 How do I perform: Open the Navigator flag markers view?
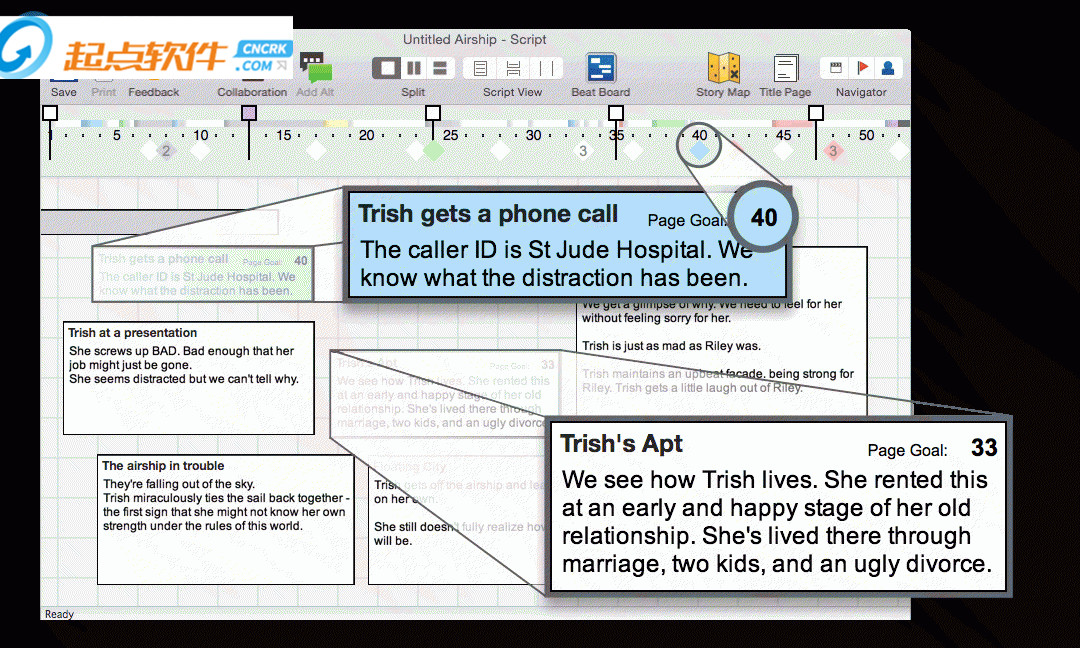click(861, 68)
